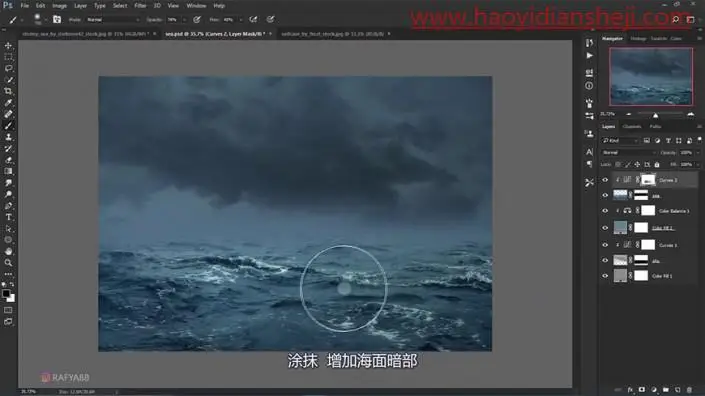Enable airbrush-style build-up
The image size is (705, 396).
253,19
